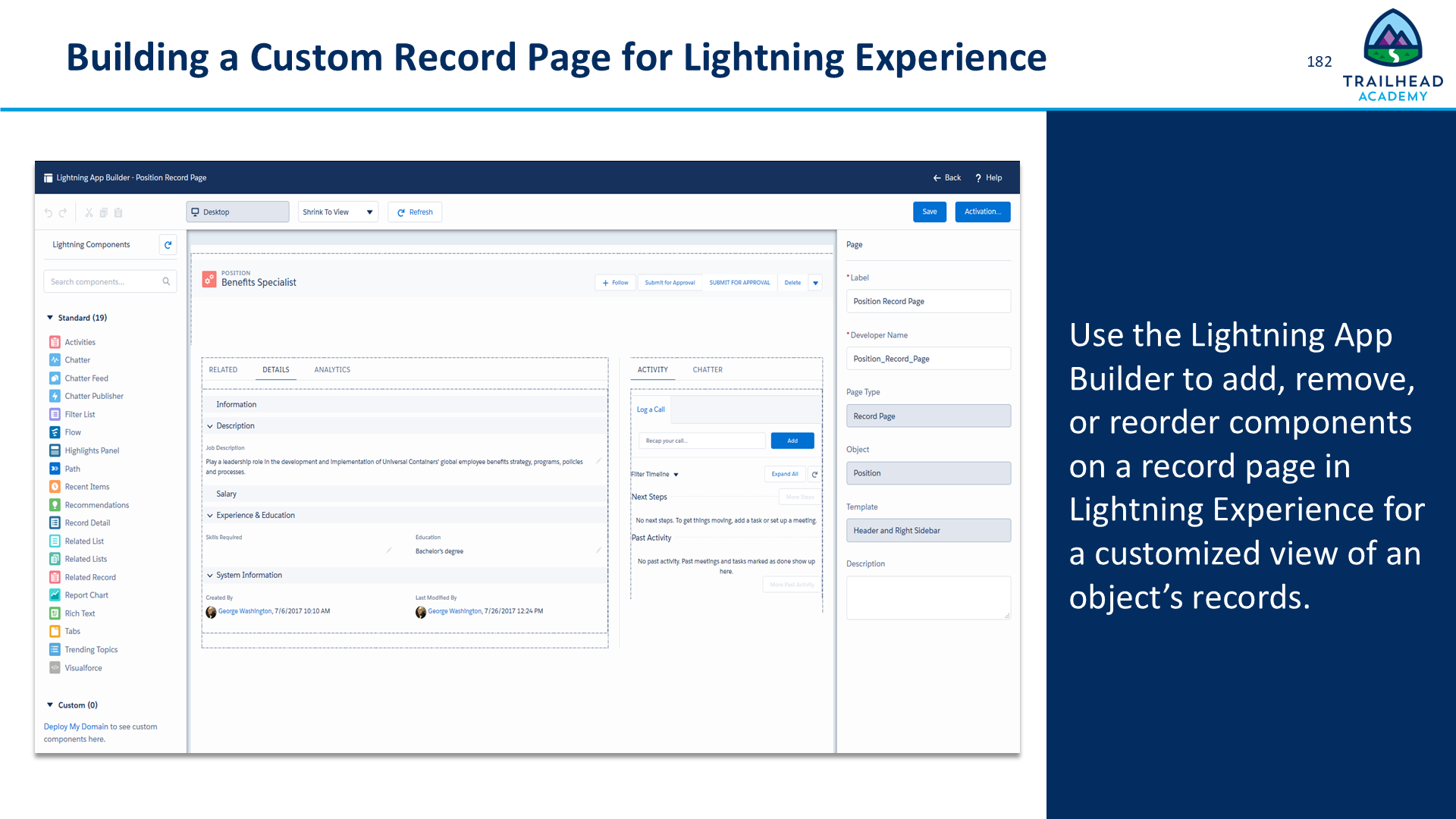The width and height of the screenshot is (1456, 819).
Task: Select the Related Lists component icon
Action: (x=55, y=559)
